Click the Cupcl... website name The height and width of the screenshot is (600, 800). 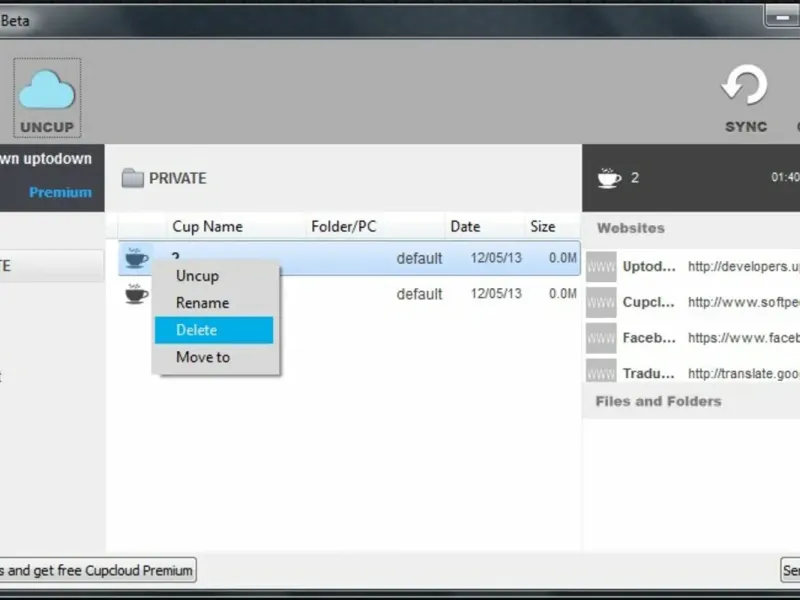click(649, 302)
